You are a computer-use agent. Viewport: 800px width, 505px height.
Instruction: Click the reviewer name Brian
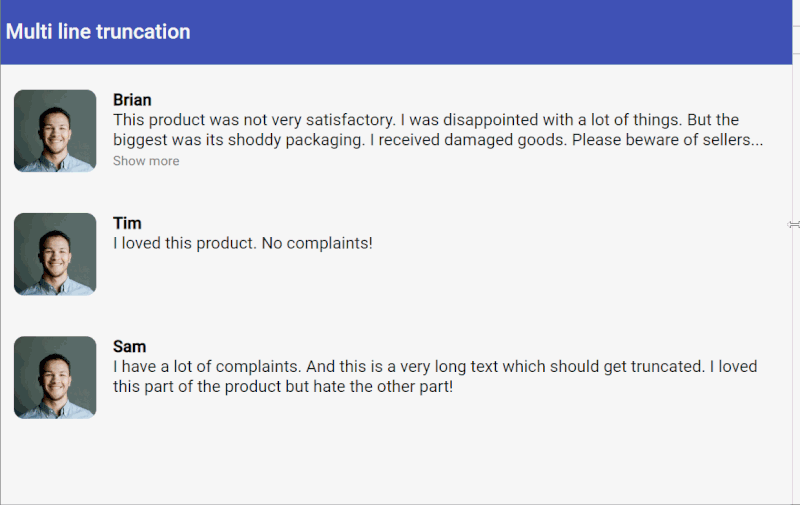(132, 100)
